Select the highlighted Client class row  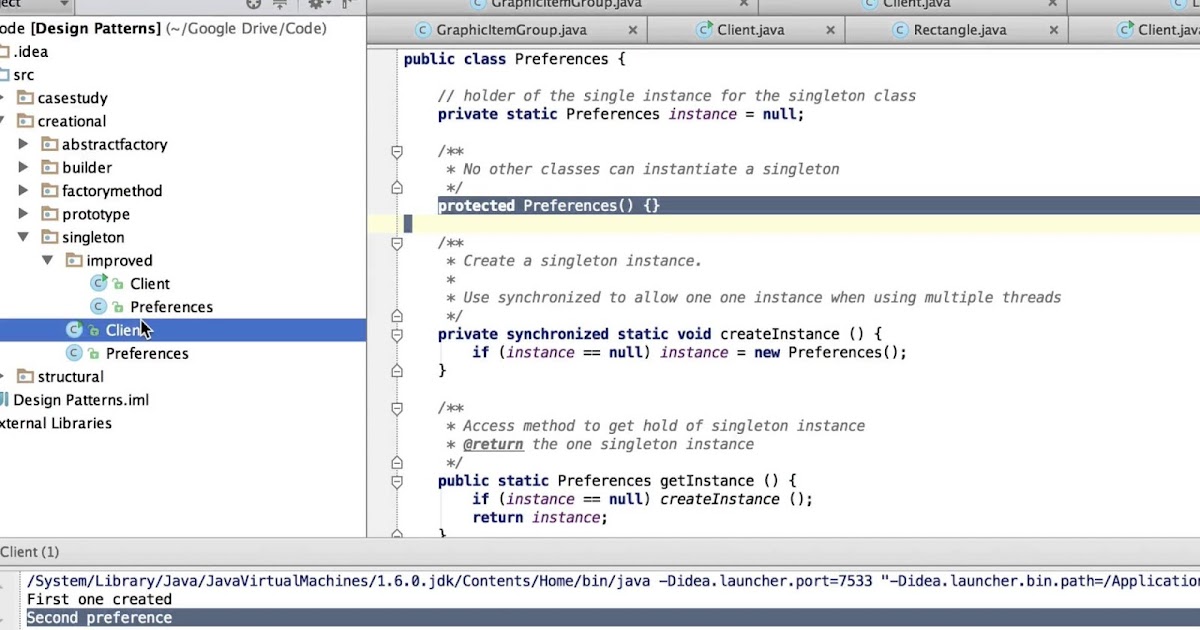click(183, 330)
